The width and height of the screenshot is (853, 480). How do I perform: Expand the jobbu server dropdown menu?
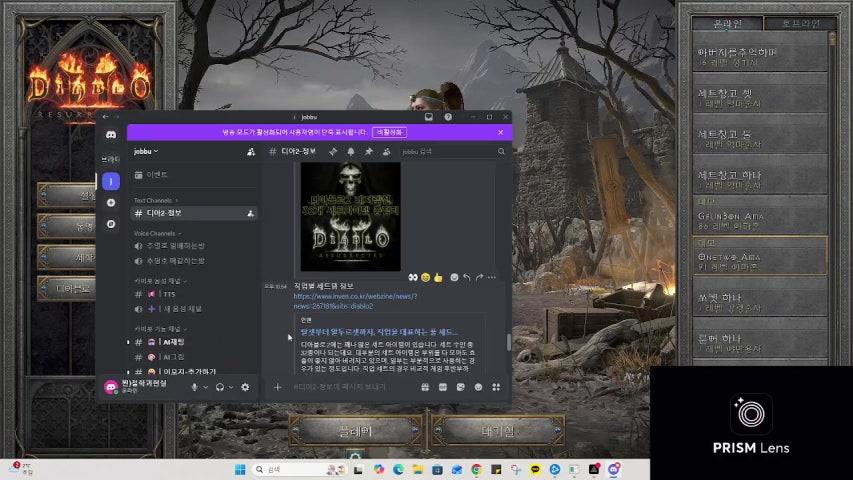(146, 151)
